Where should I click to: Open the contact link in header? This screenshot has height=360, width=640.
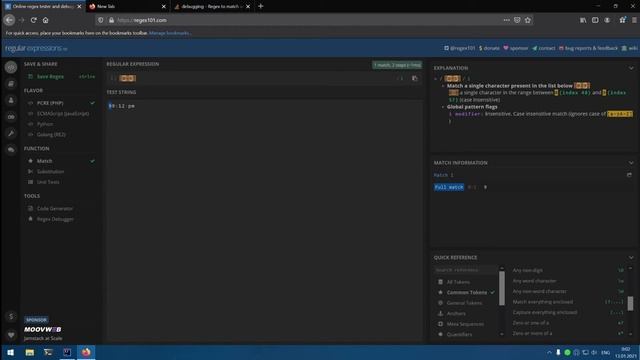544,48
